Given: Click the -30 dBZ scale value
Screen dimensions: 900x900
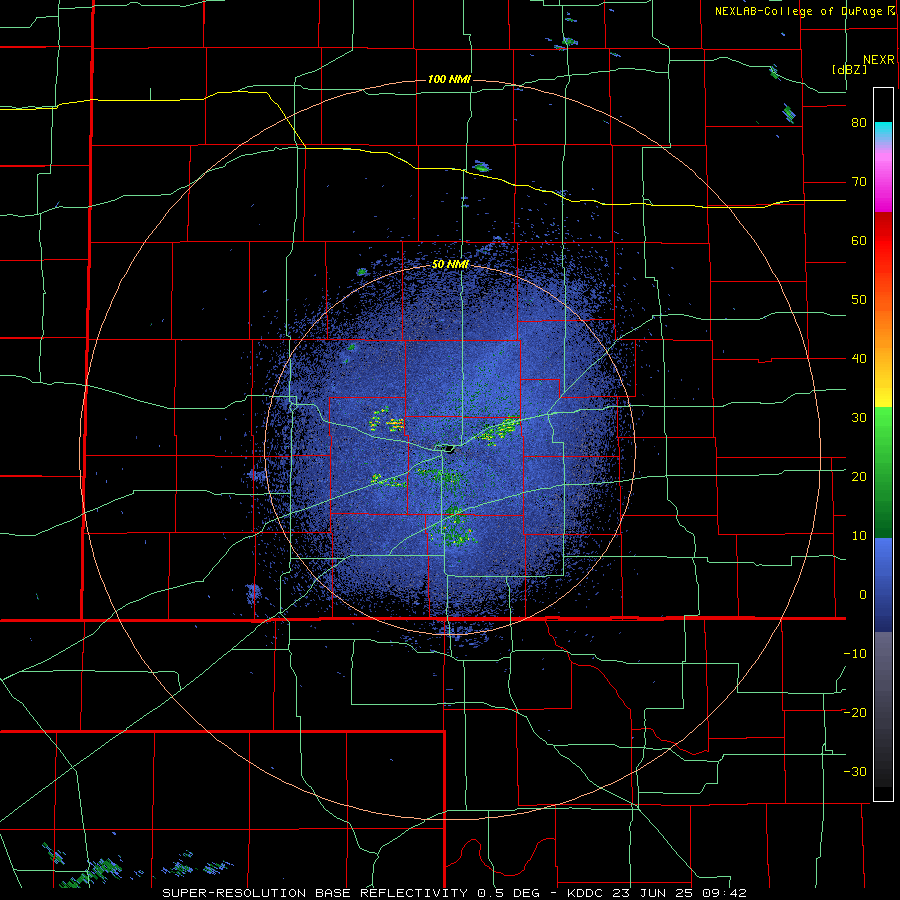Looking at the screenshot, I should (x=855, y=772).
